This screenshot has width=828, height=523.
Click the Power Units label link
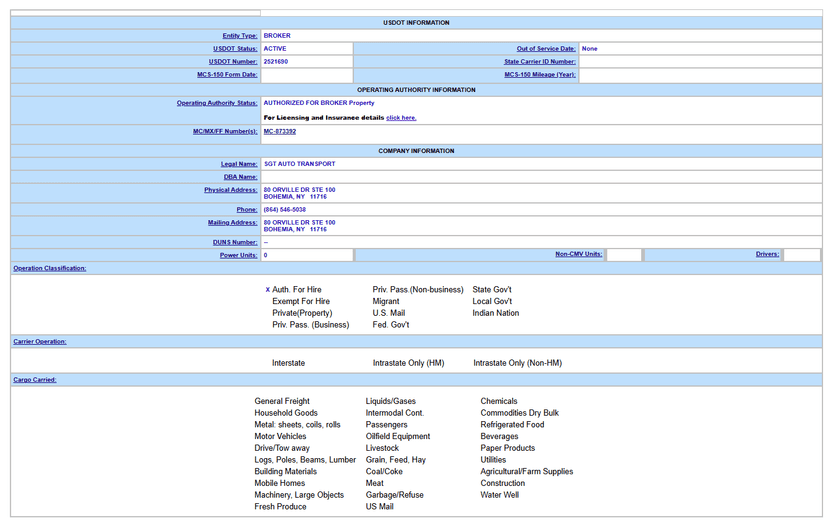pyautogui.click(x=239, y=256)
